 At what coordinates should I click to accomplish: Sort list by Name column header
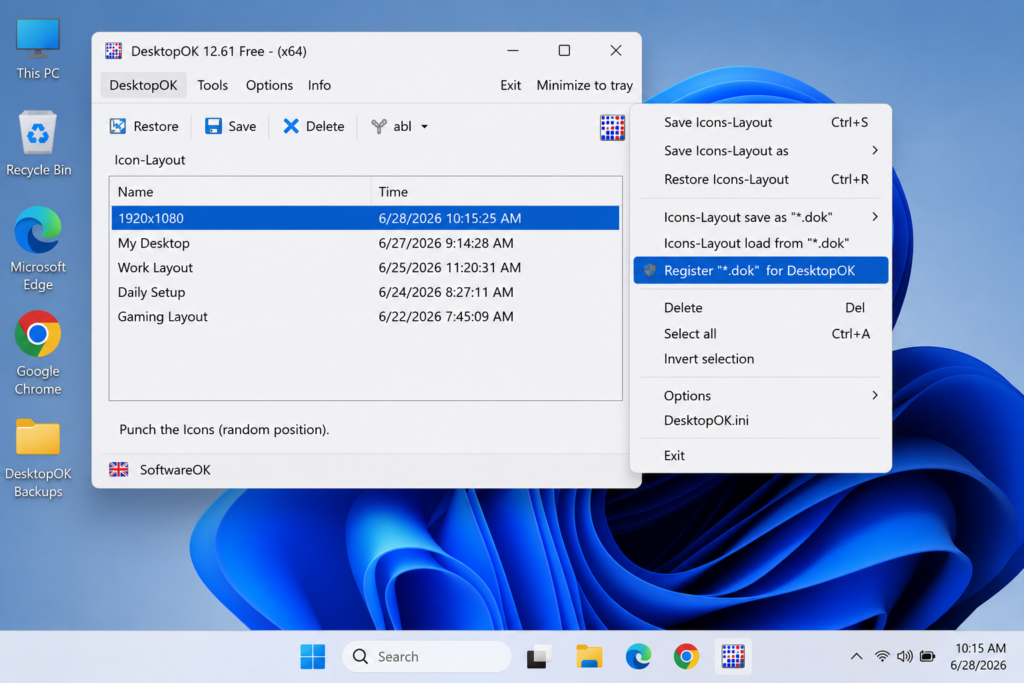241,191
